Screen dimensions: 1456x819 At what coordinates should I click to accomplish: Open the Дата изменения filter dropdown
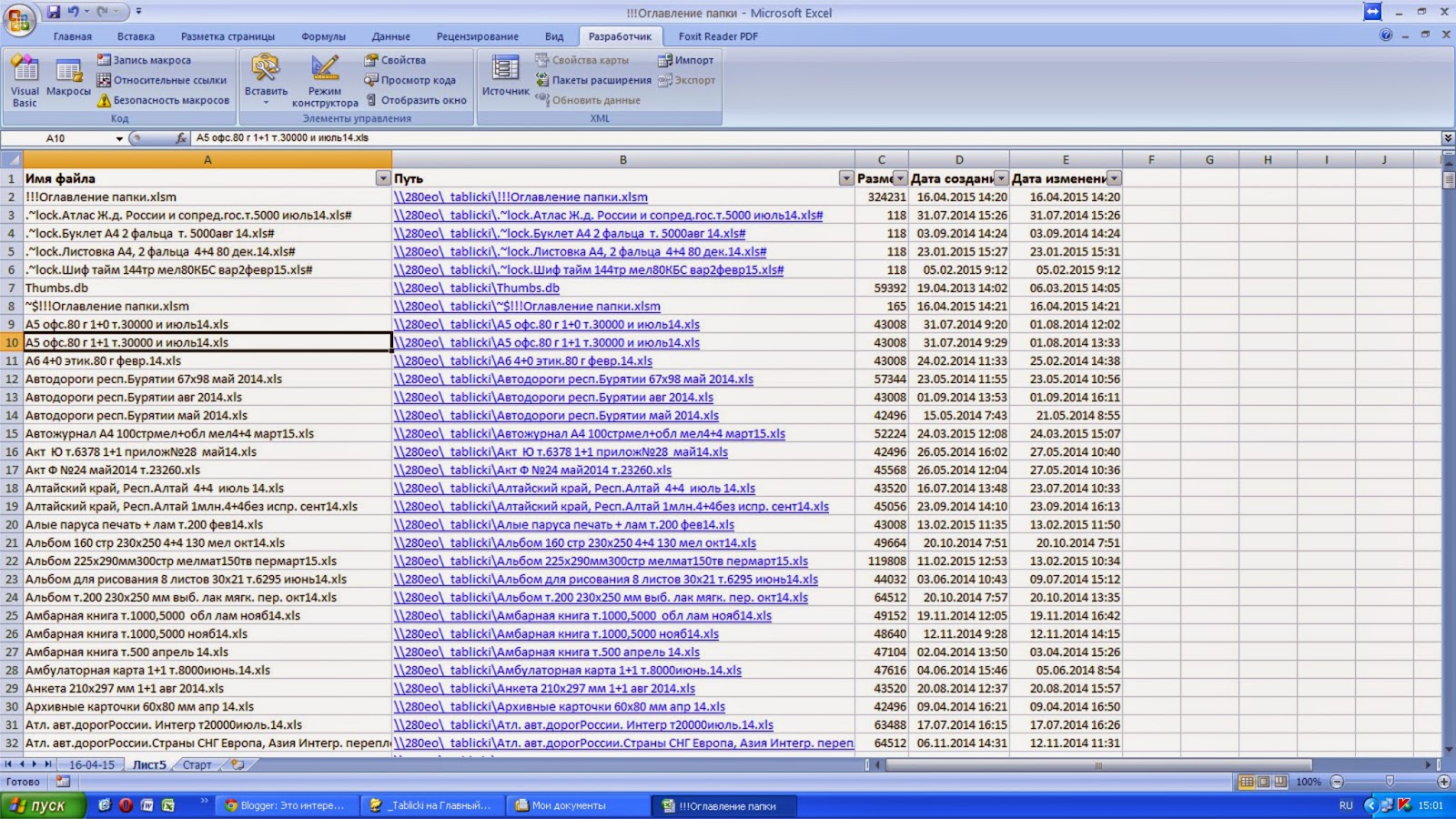(x=1114, y=178)
